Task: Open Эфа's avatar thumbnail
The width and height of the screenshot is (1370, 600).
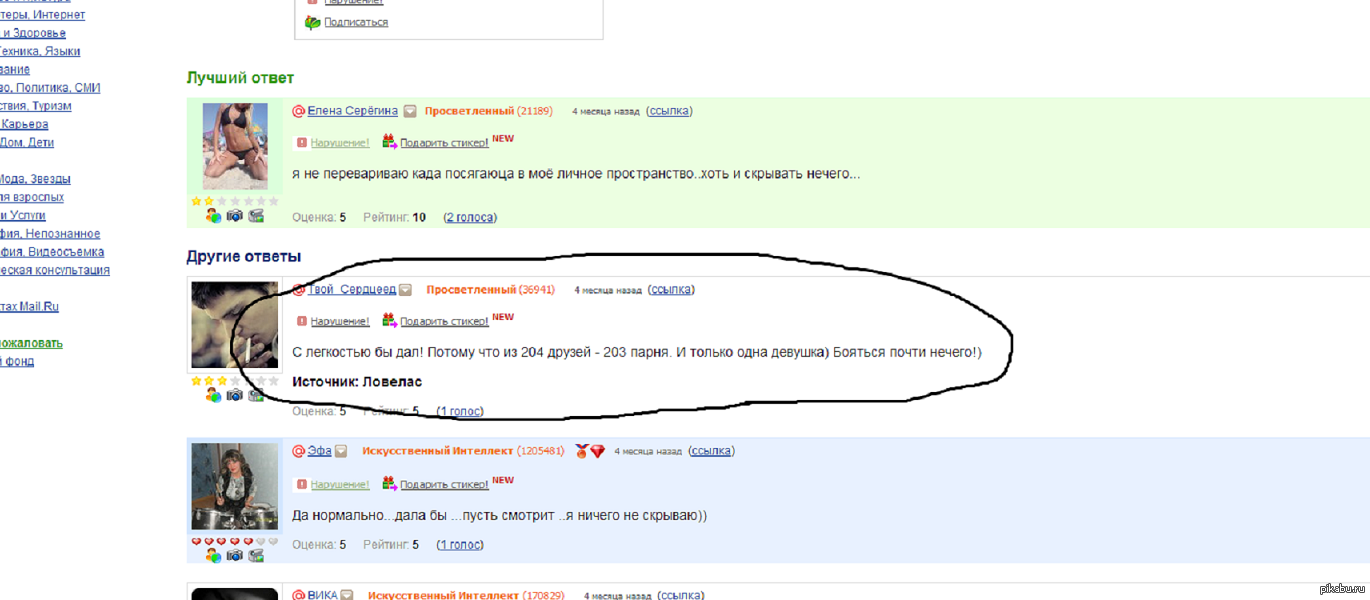Action: point(235,486)
